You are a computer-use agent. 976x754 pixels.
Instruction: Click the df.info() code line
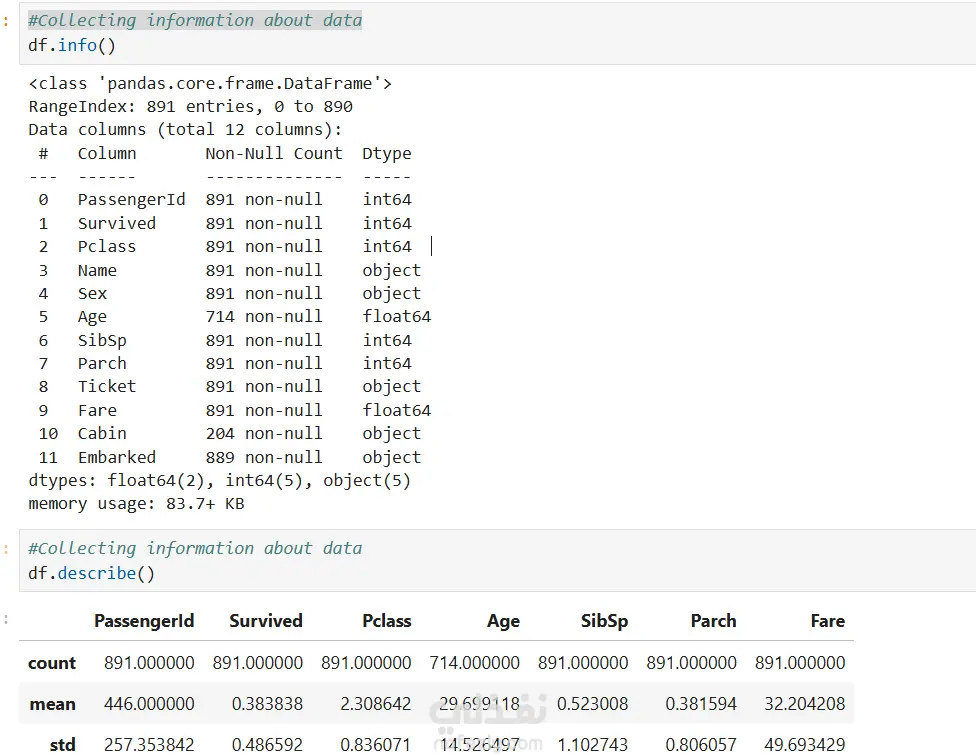tap(72, 45)
